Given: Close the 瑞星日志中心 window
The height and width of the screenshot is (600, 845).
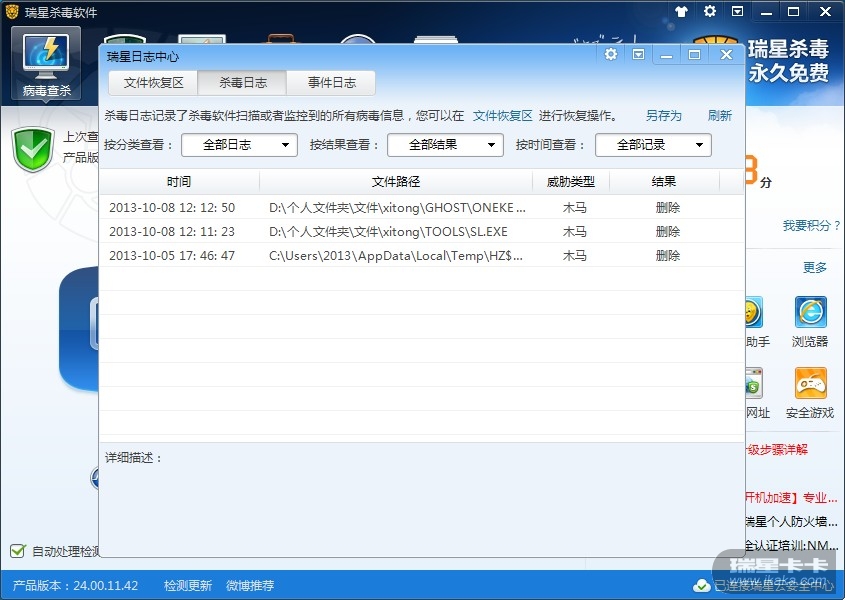Looking at the screenshot, I should (726, 54).
